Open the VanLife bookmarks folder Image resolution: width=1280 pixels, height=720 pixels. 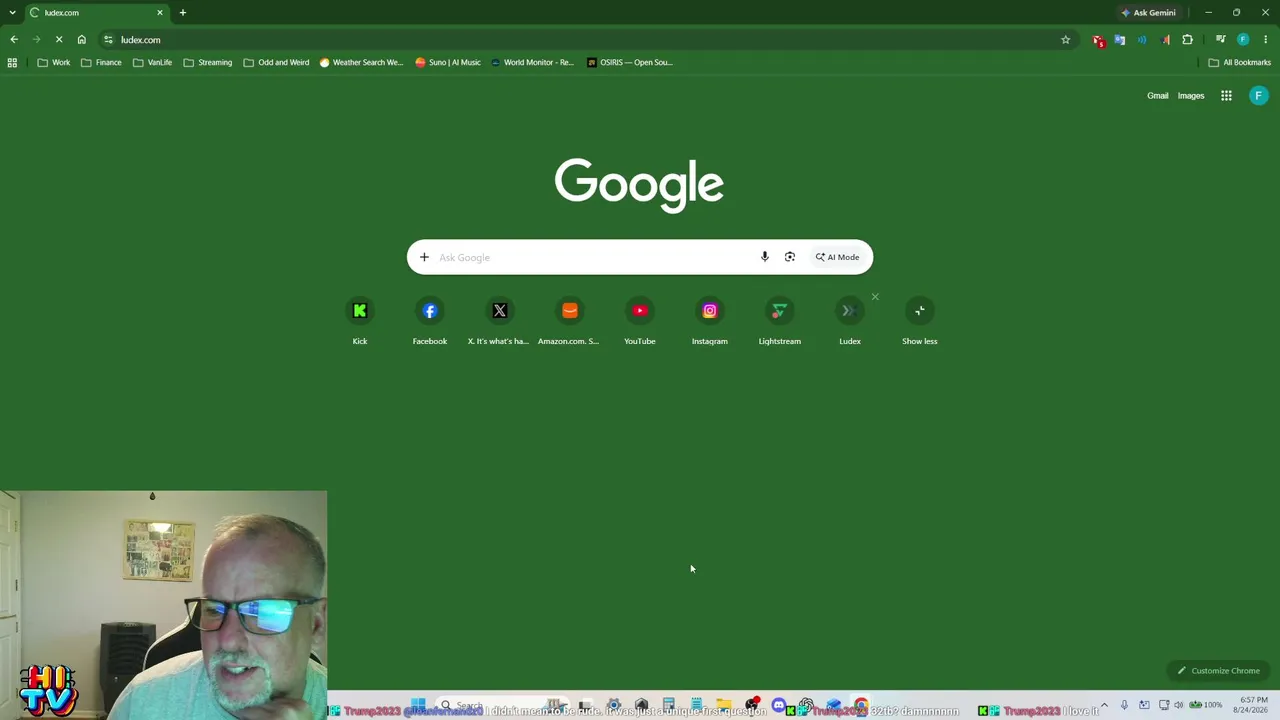pos(152,62)
